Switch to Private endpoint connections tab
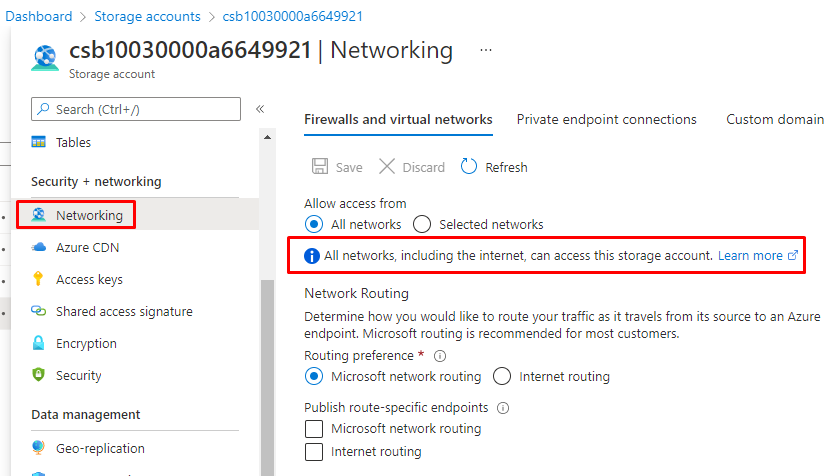The width and height of the screenshot is (836, 476). (606, 119)
